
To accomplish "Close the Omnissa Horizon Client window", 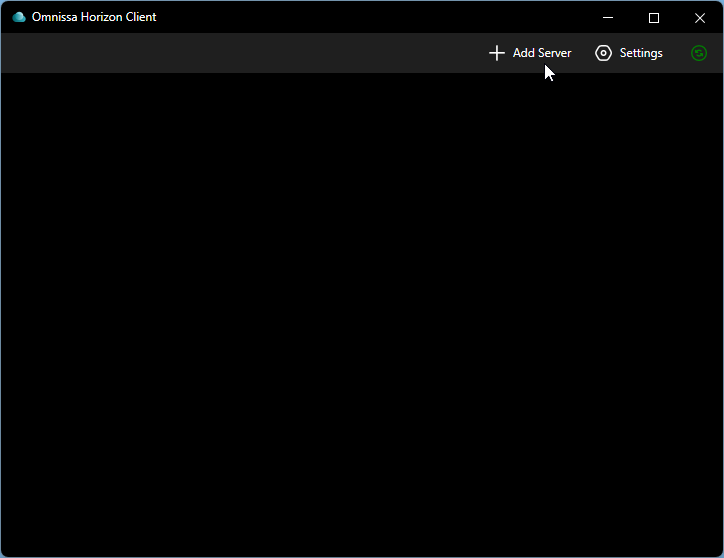I will pyautogui.click(x=700, y=17).
